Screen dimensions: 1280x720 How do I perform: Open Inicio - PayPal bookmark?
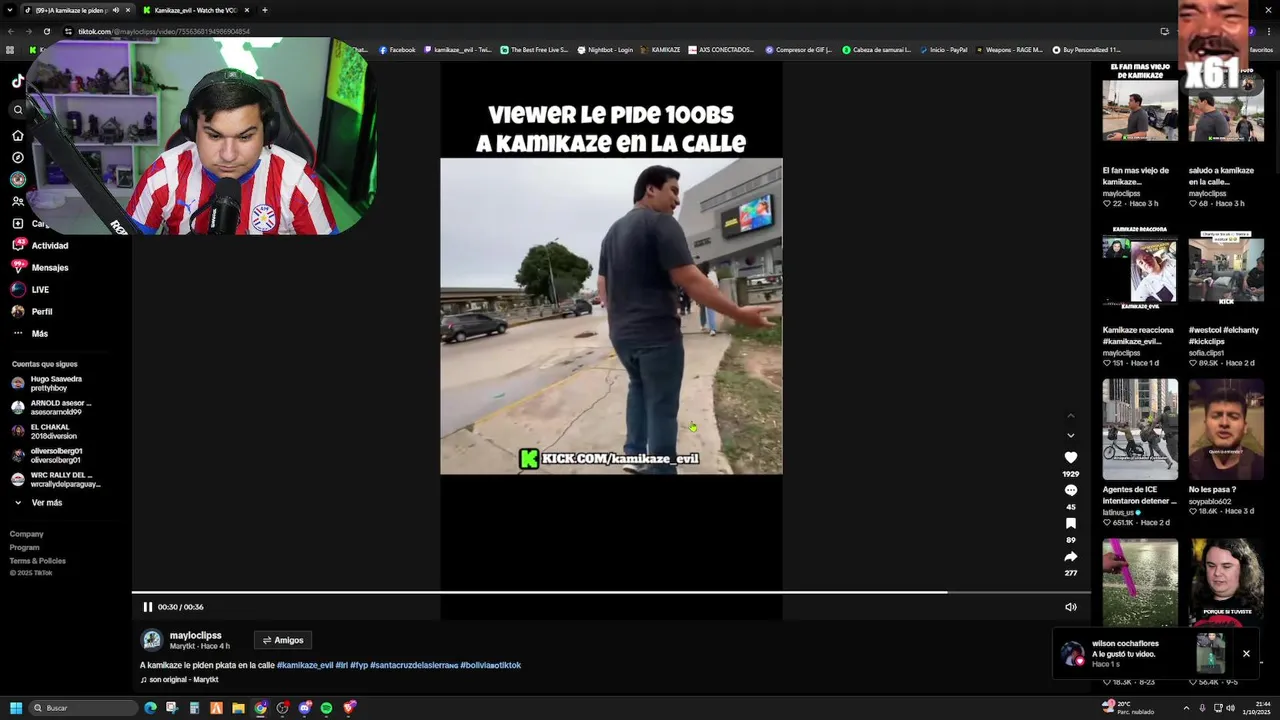943,50
